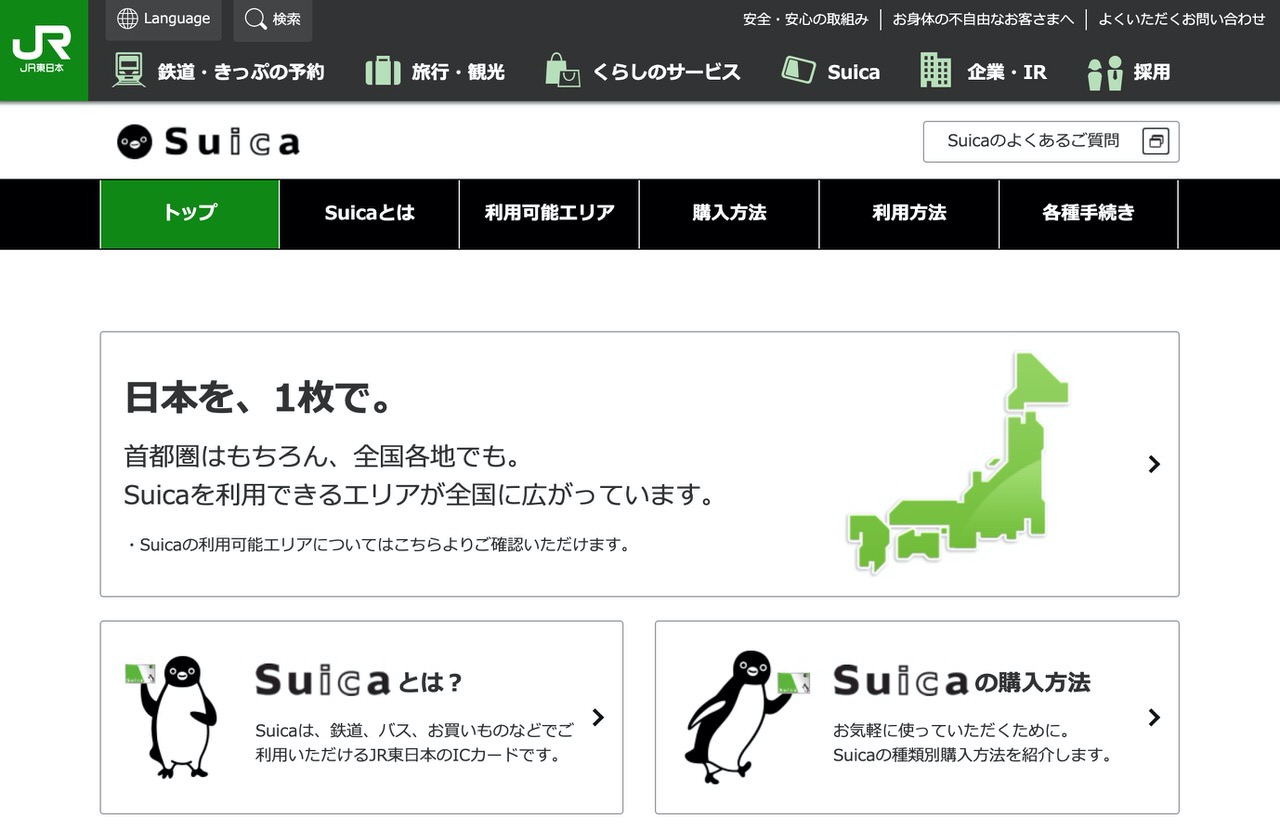This screenshot has width=1280, height=830.
Task: Click text 首都圏はもちろん、全国各地でも。
Action: tap(322, 457)
